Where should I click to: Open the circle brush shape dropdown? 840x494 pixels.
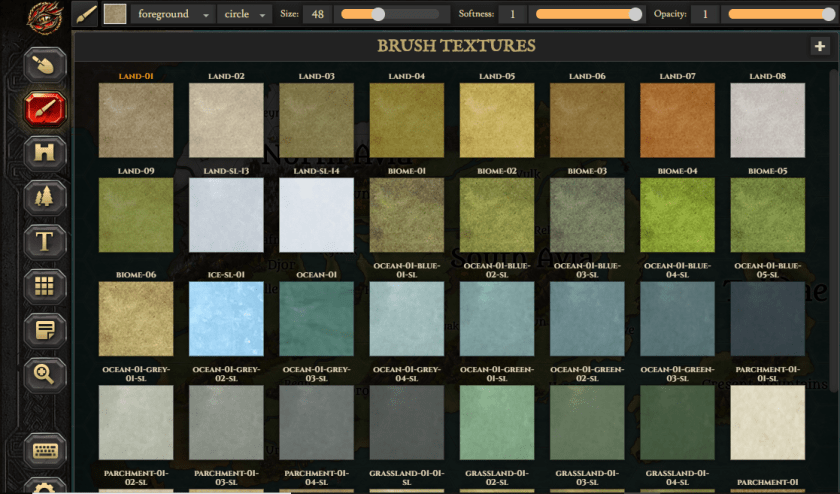tap(246, 14)
